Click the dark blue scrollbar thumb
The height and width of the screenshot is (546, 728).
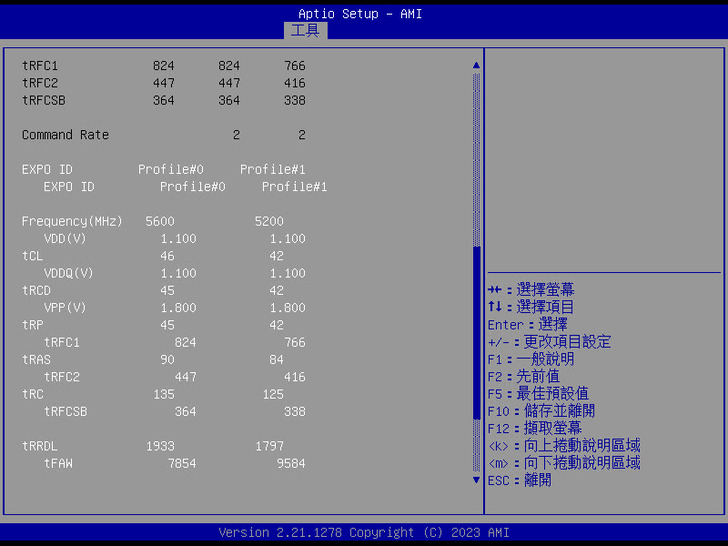point(476,333)
